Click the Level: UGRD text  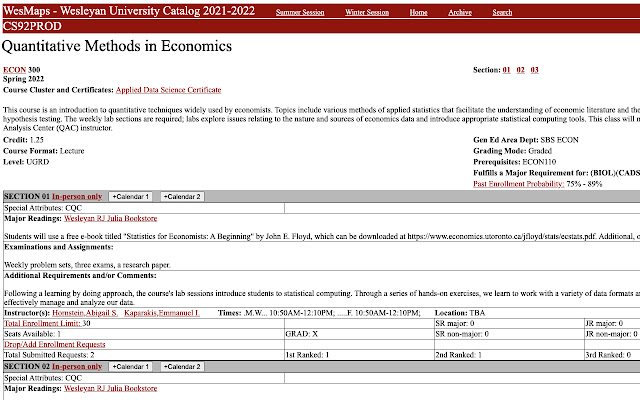[26, 162]
